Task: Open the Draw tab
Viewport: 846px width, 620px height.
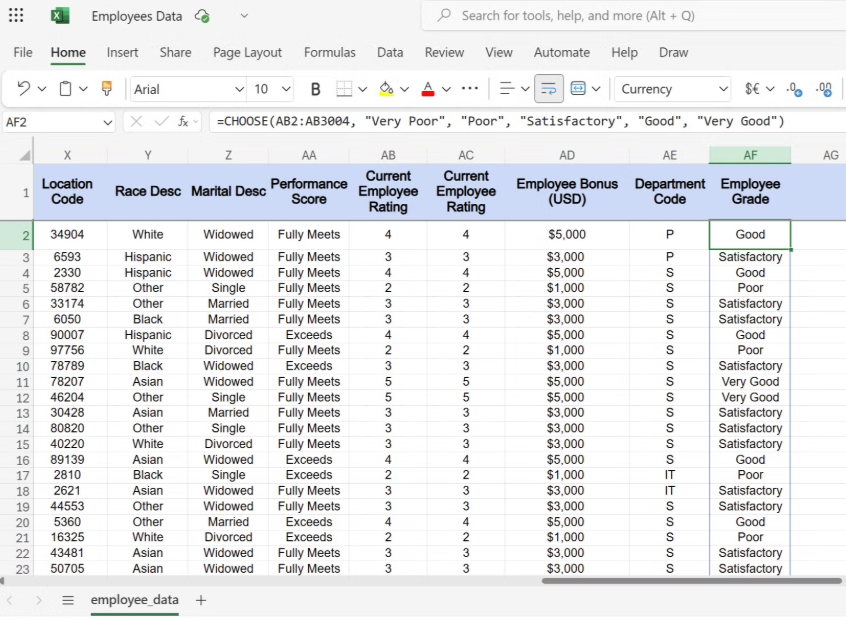Action: [673, 52]
